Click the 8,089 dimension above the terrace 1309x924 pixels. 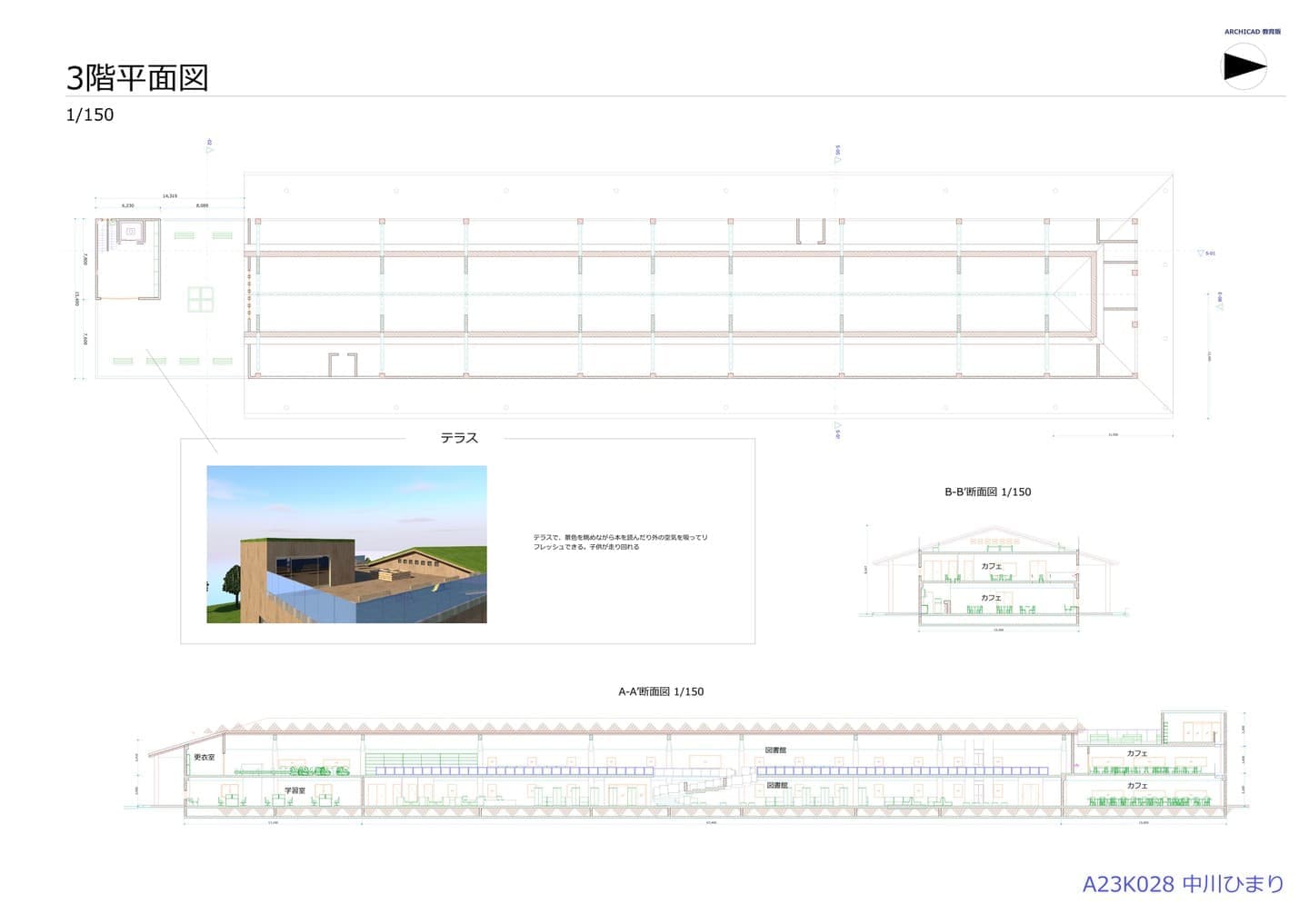click(x=202, y=205)
